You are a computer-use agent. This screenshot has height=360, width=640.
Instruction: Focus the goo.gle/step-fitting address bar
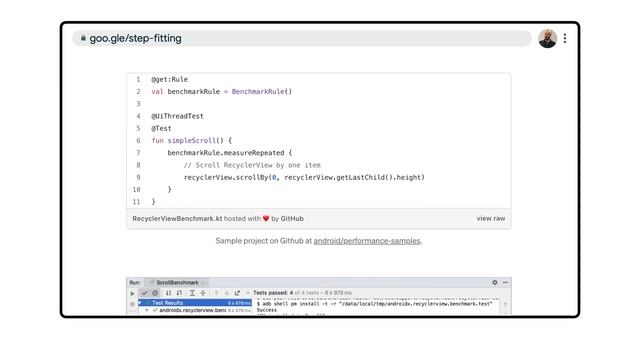click(x=302, y=38)
